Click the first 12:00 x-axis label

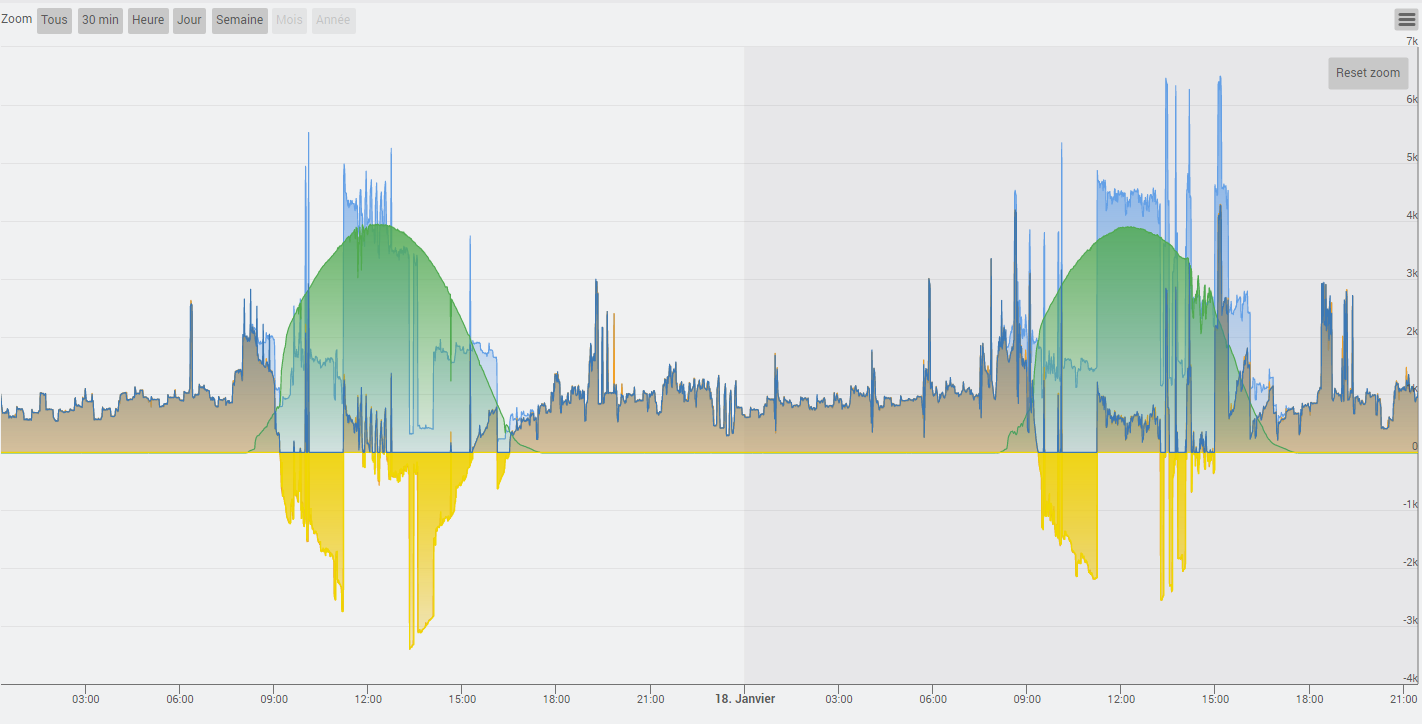pyautogui.click(x=368, y=699)
